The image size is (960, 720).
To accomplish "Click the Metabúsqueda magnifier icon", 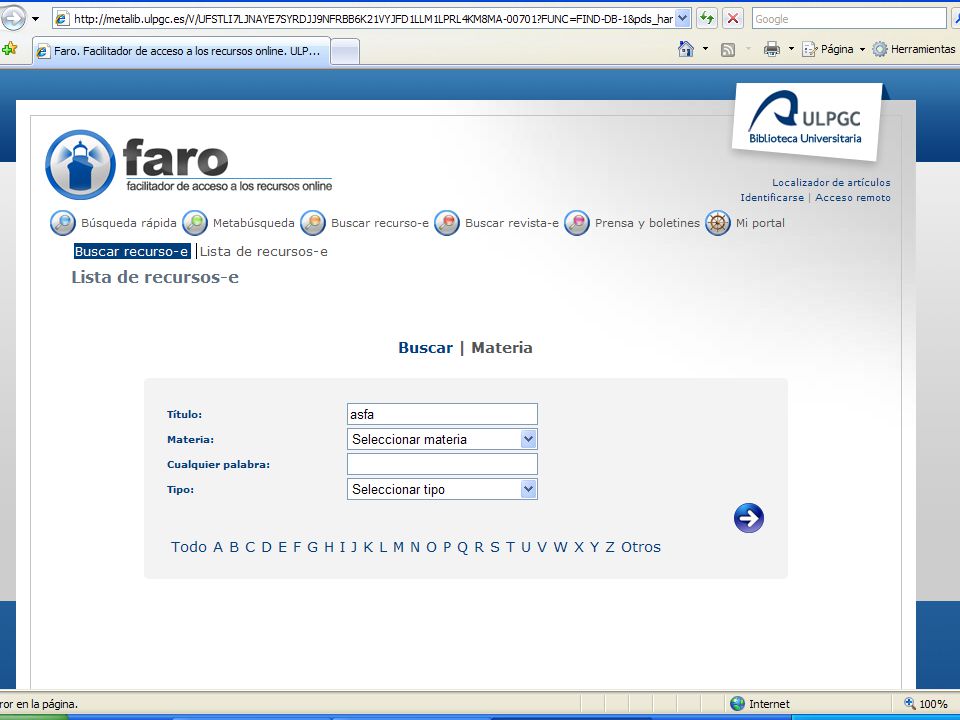I will click(195, 223).
